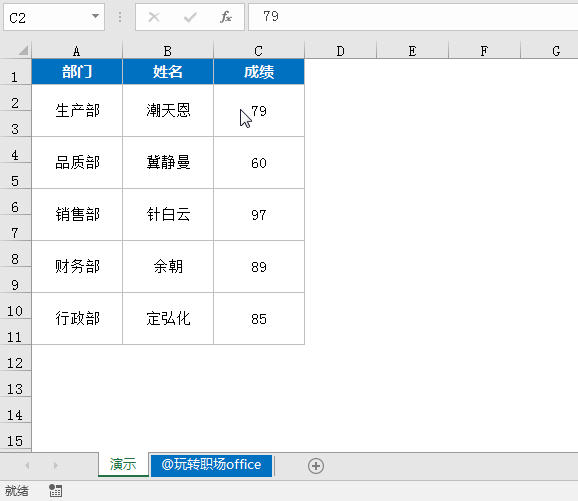Select column C header

tap(259, 51)
